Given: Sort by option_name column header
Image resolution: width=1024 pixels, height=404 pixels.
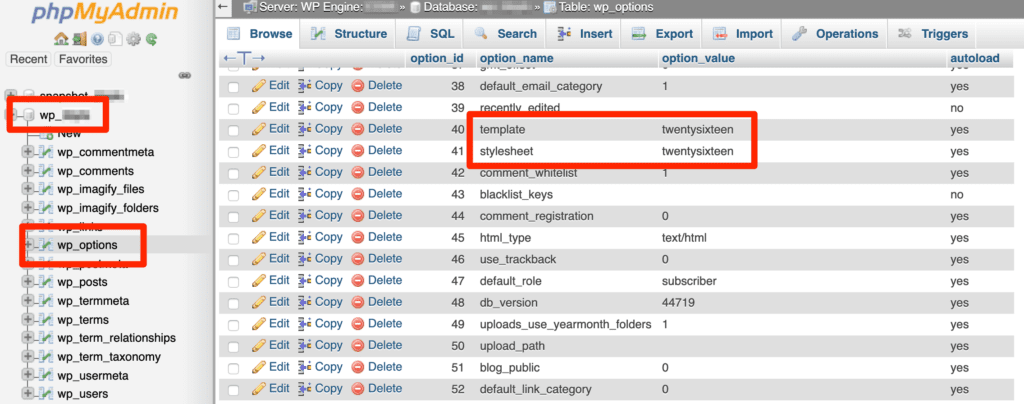Looking at the screenshot, I should [516, 59].
